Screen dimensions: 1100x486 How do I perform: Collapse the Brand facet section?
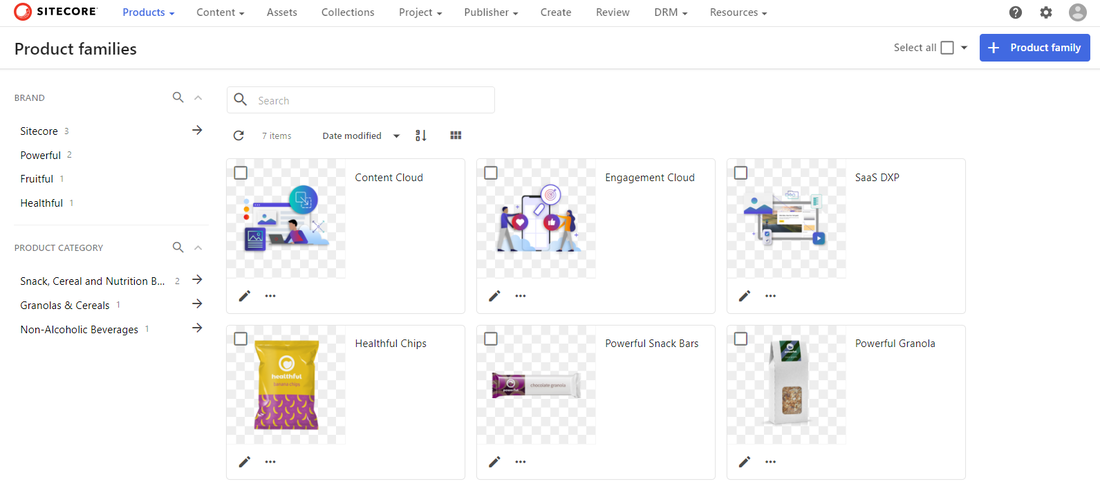(x=198, y=97)
